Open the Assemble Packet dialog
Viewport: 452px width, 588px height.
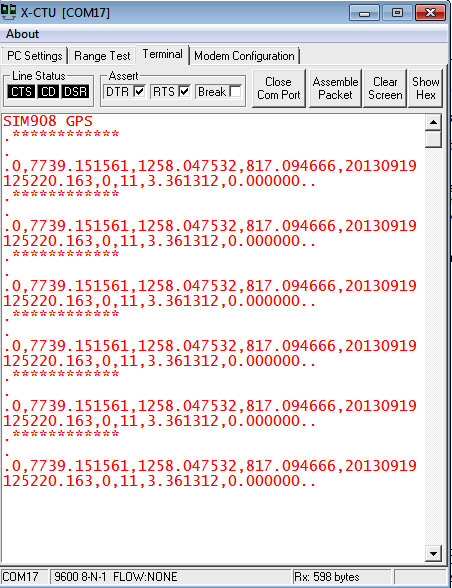click(x=335, y=88)
